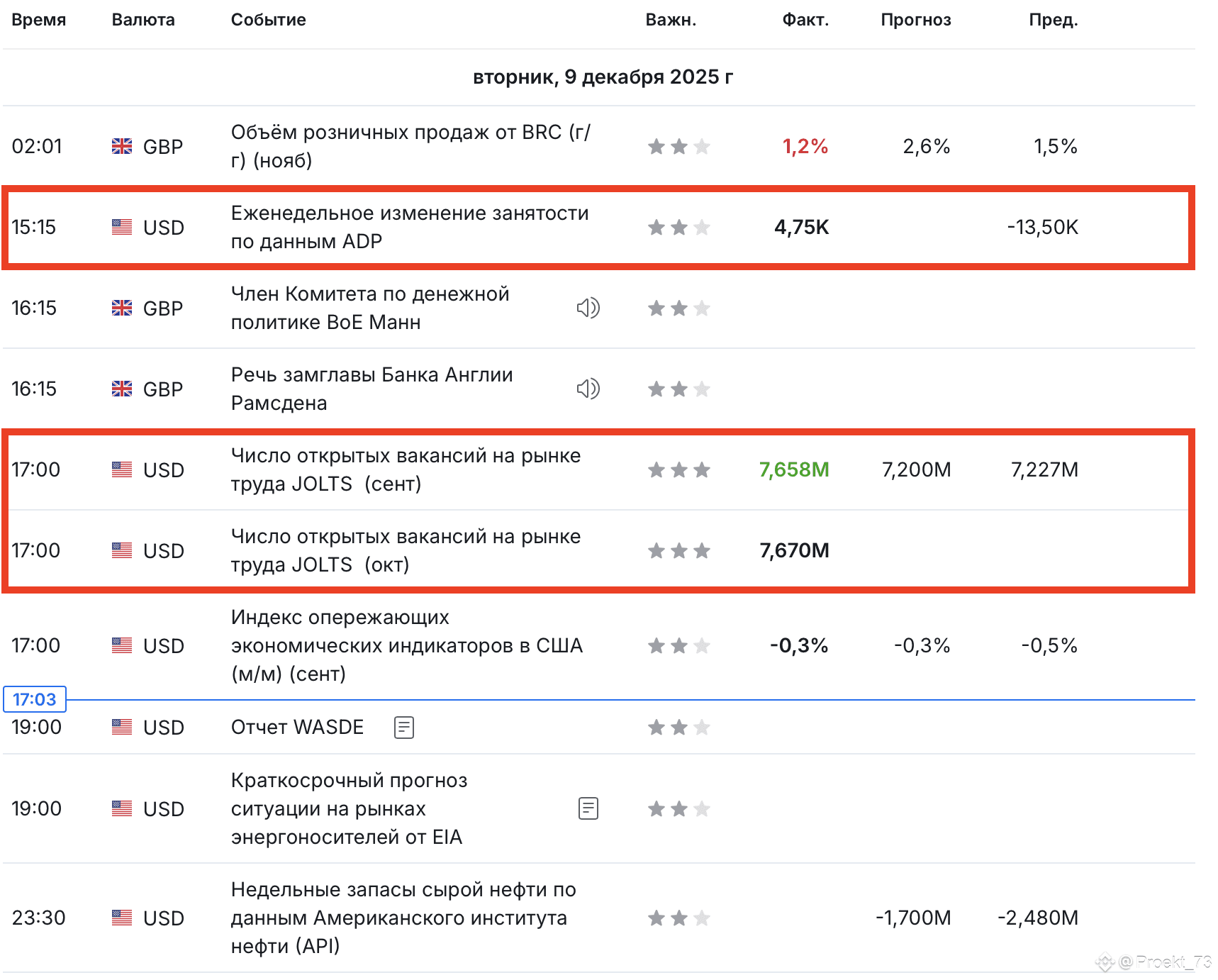The height and width of the screenshot is (980, 1218).
Task: Click the вторник, 9 декабря 2025 date header
Action: click(603, 77)
